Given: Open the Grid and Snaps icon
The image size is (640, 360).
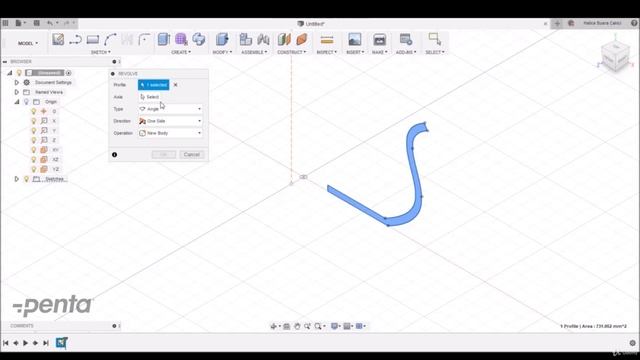Looking at the screenshot, I should 347,326.
